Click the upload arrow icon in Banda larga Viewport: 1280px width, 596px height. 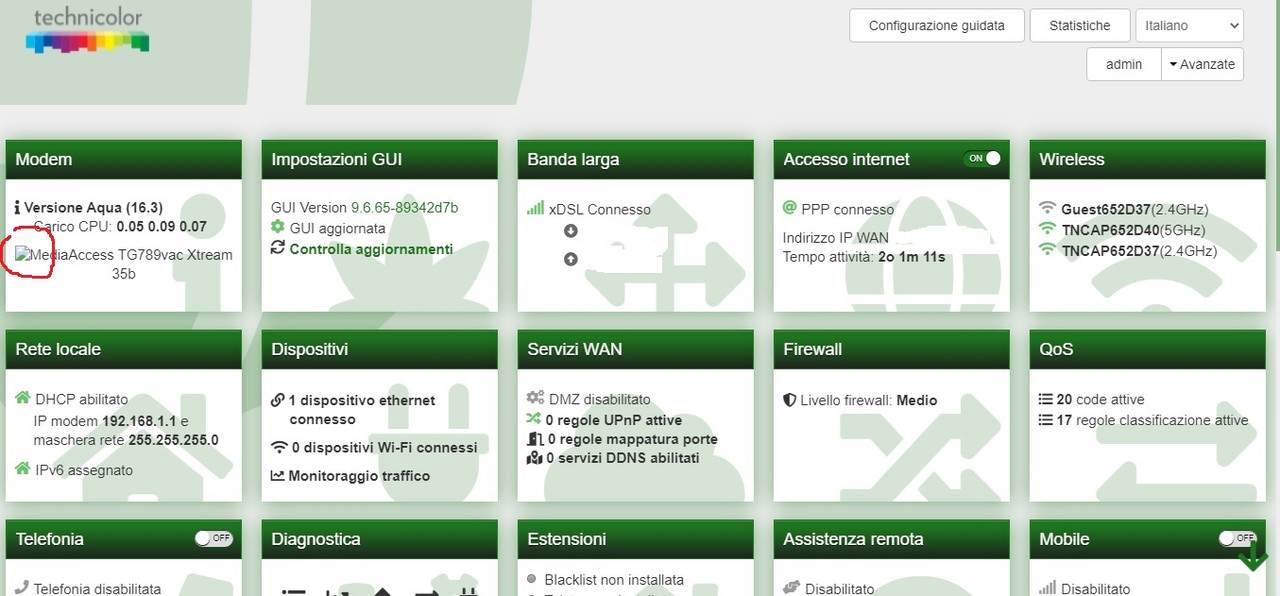pyautogui.click(x=571, y=259)
